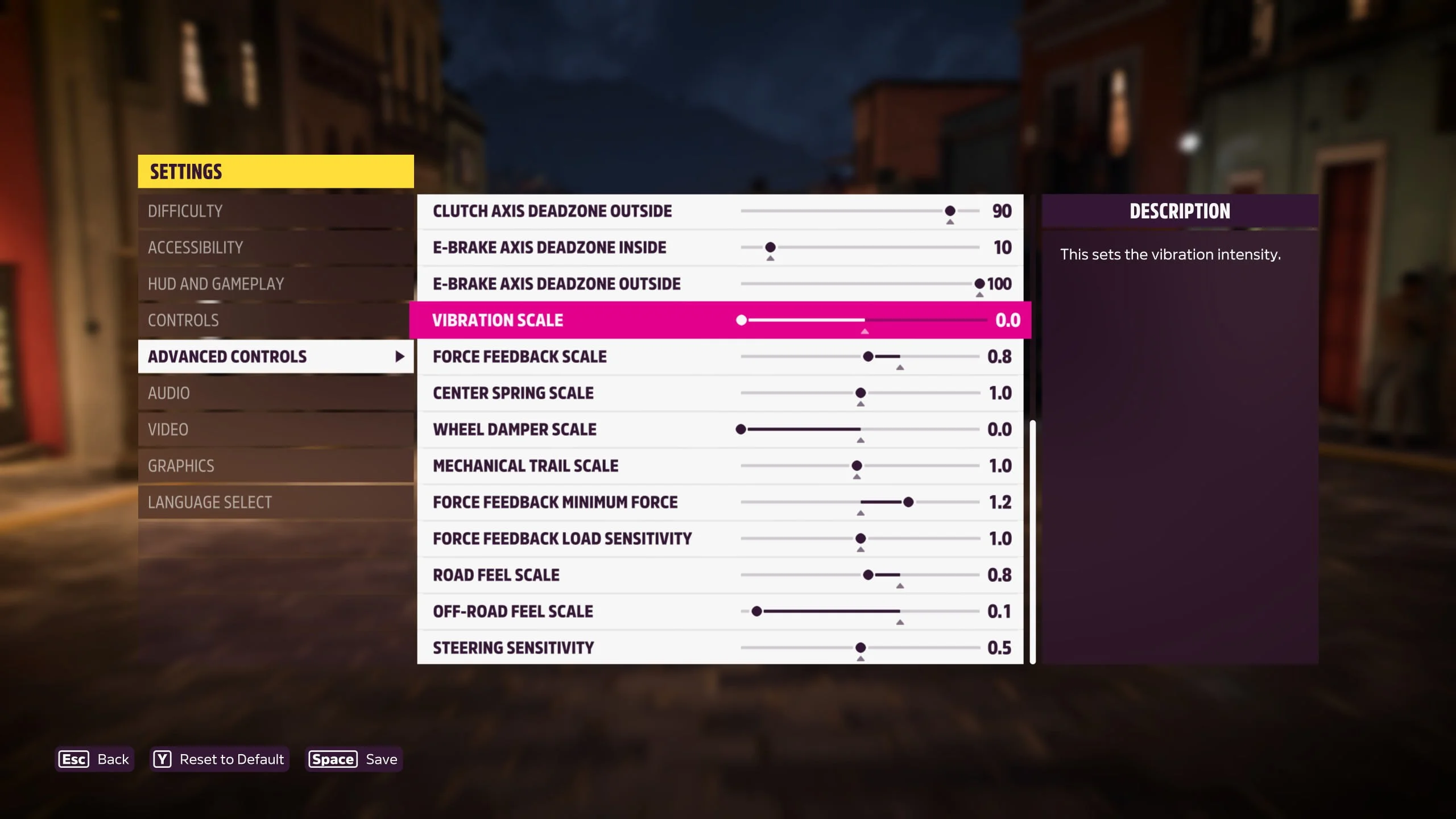Open the Graphics settings section
The width and height of the screenshot is (1456, 819).
tap(180, 465)
